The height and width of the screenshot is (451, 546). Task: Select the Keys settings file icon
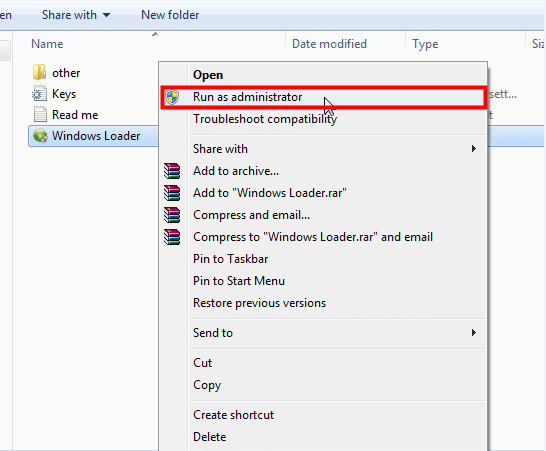(39, 93)
